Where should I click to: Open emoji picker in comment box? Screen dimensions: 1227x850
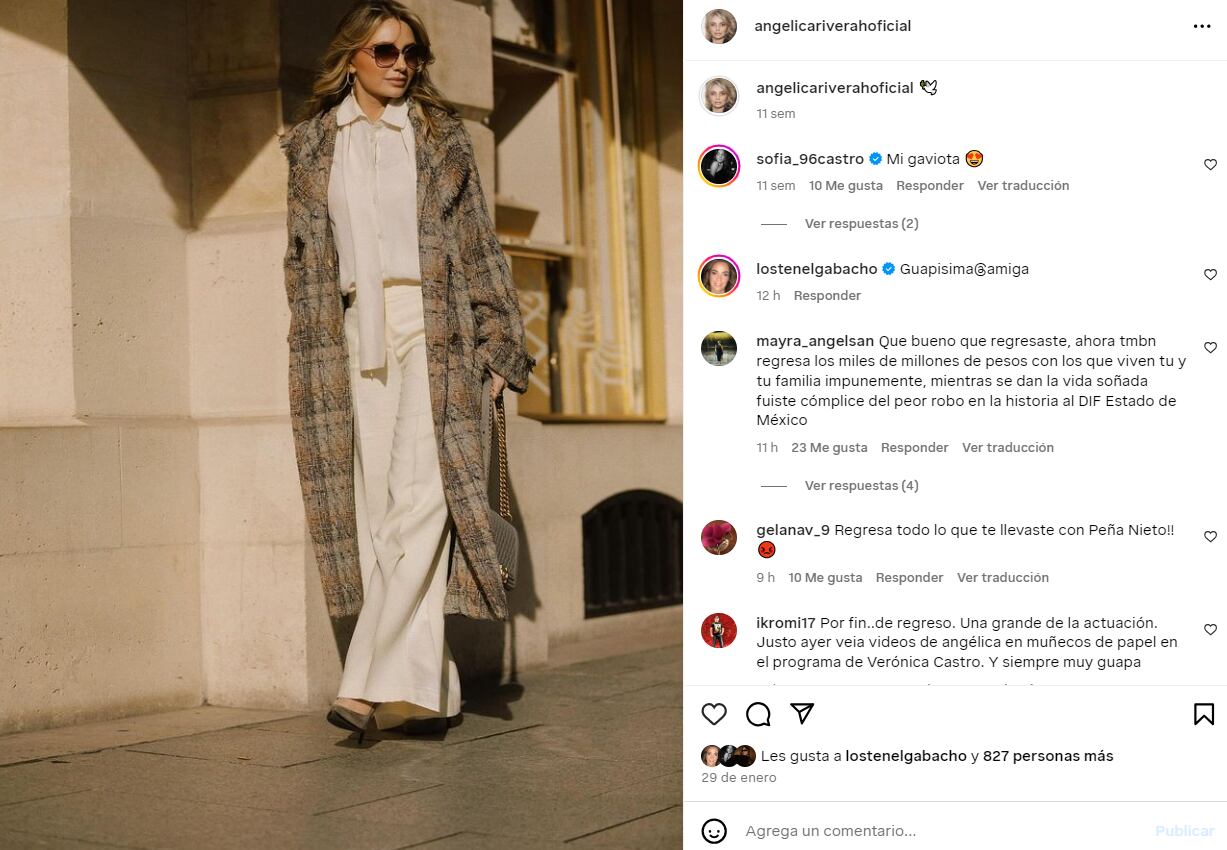pyautogui.click(x=714, y=831)
